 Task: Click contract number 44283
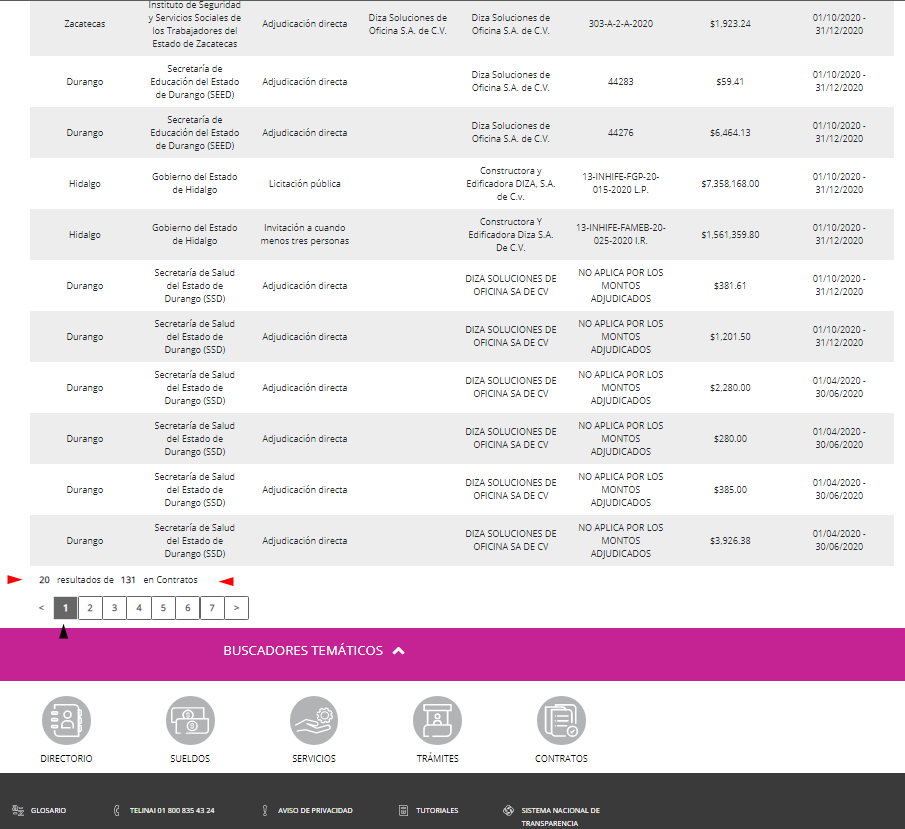point(620,81)
